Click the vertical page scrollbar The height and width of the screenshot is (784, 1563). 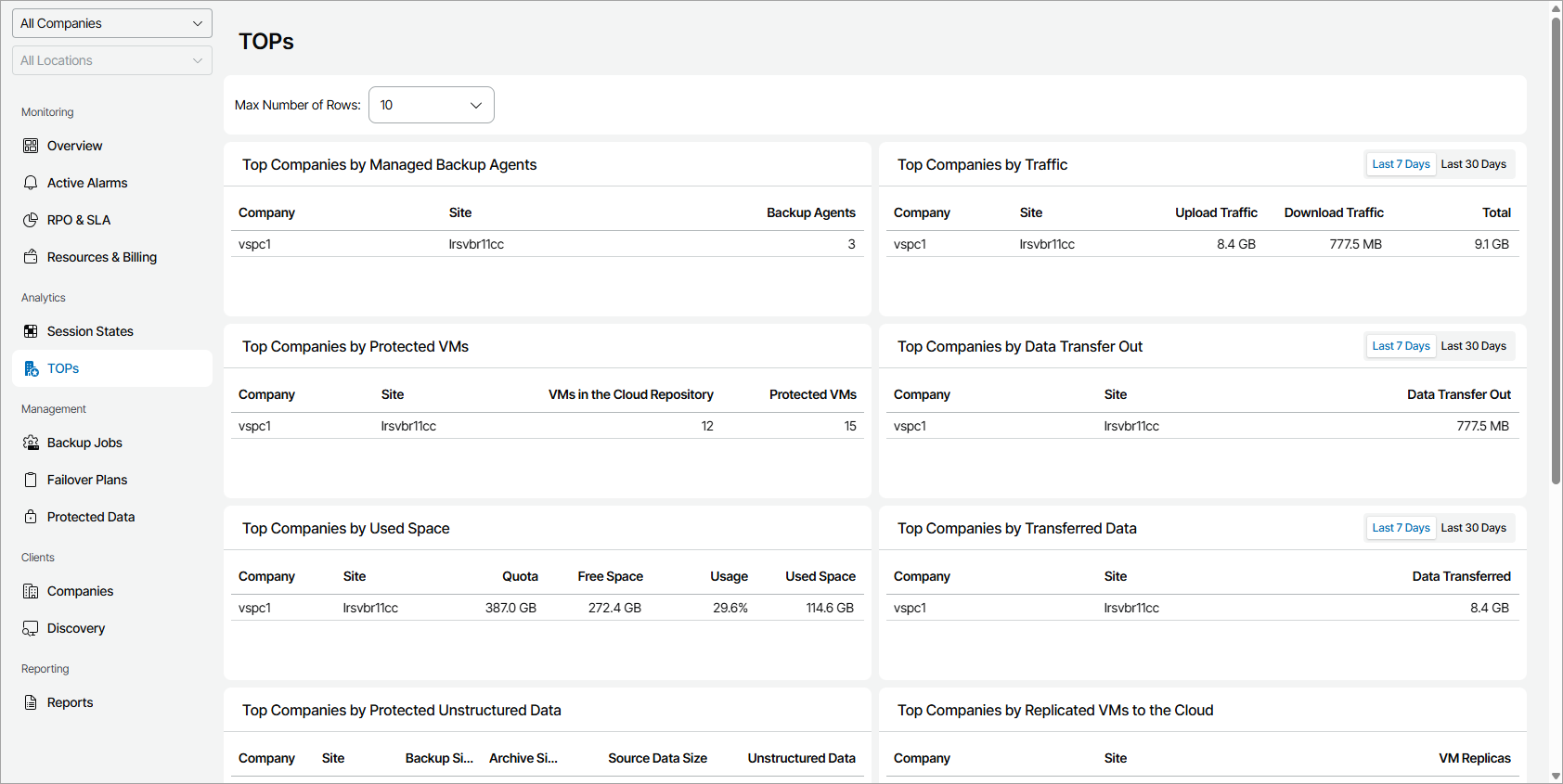pos(1556,251)
